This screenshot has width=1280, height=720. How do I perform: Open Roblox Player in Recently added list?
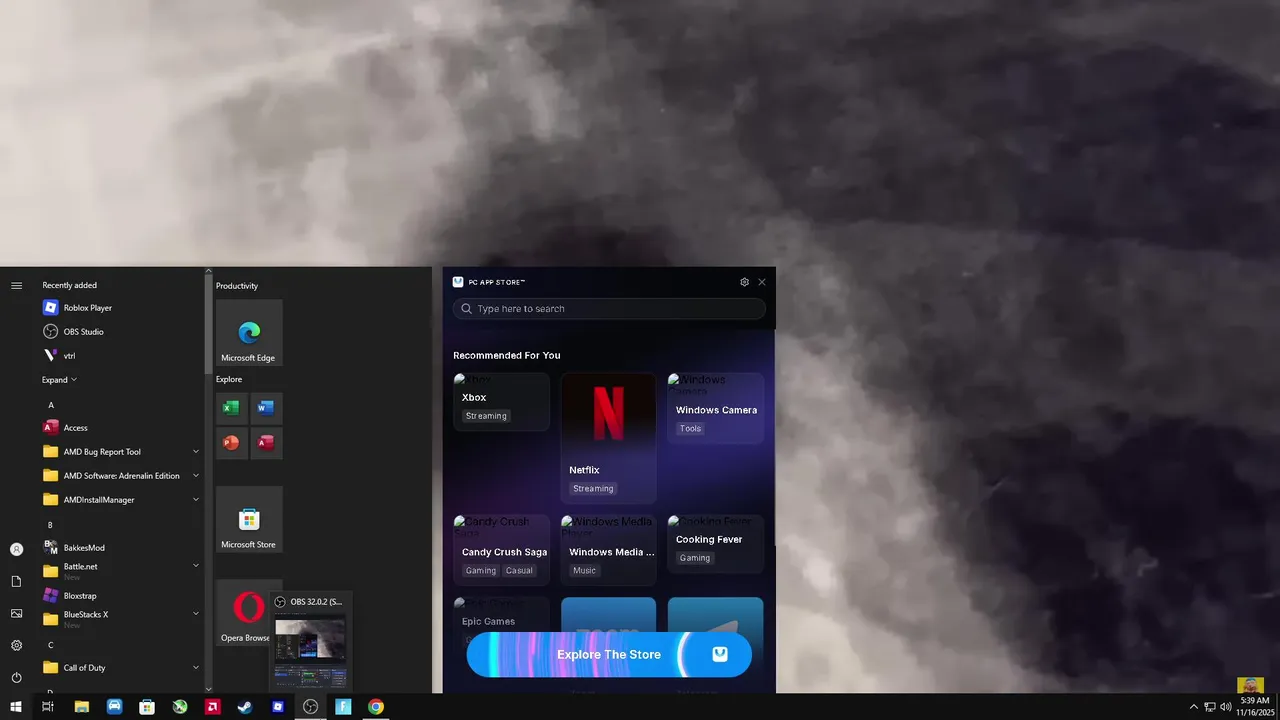(x=120, y=308)
